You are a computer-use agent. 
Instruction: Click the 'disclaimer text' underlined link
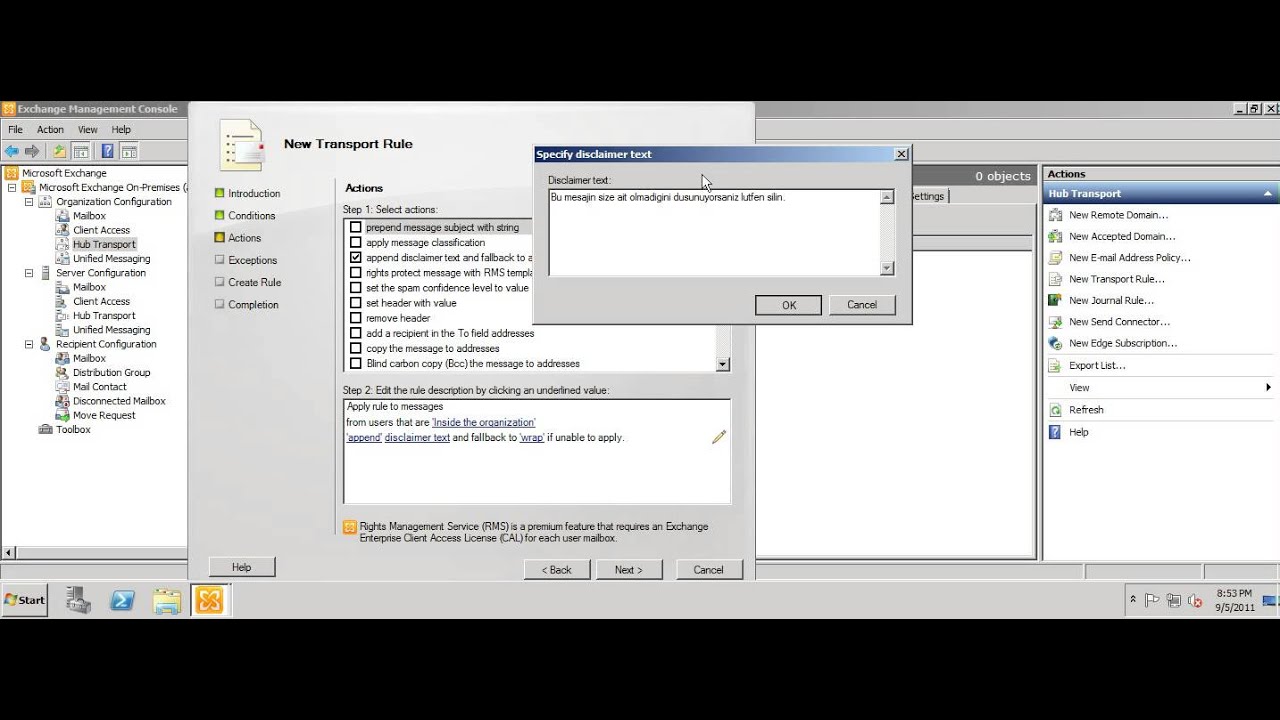417,437
